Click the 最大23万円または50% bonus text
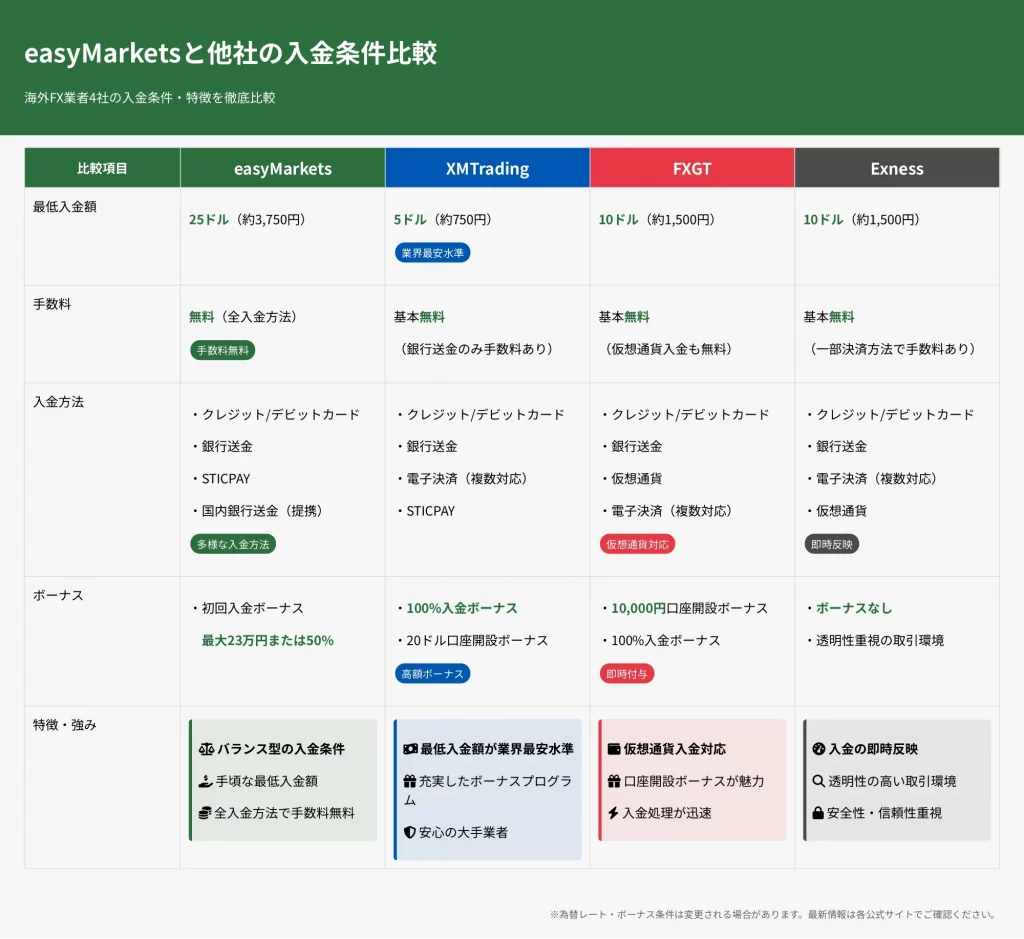This screenshot has width=1024, height=939. point(267,640)
